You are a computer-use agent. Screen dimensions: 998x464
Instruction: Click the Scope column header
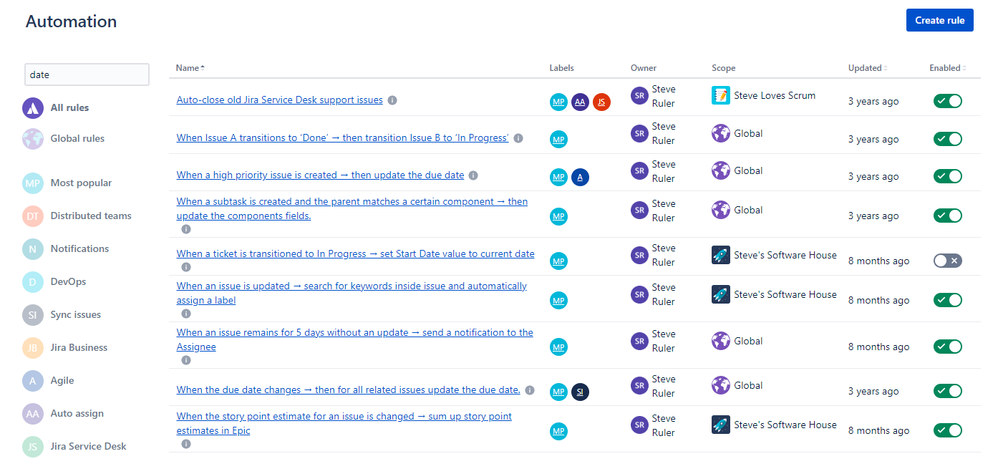(724, 68)
